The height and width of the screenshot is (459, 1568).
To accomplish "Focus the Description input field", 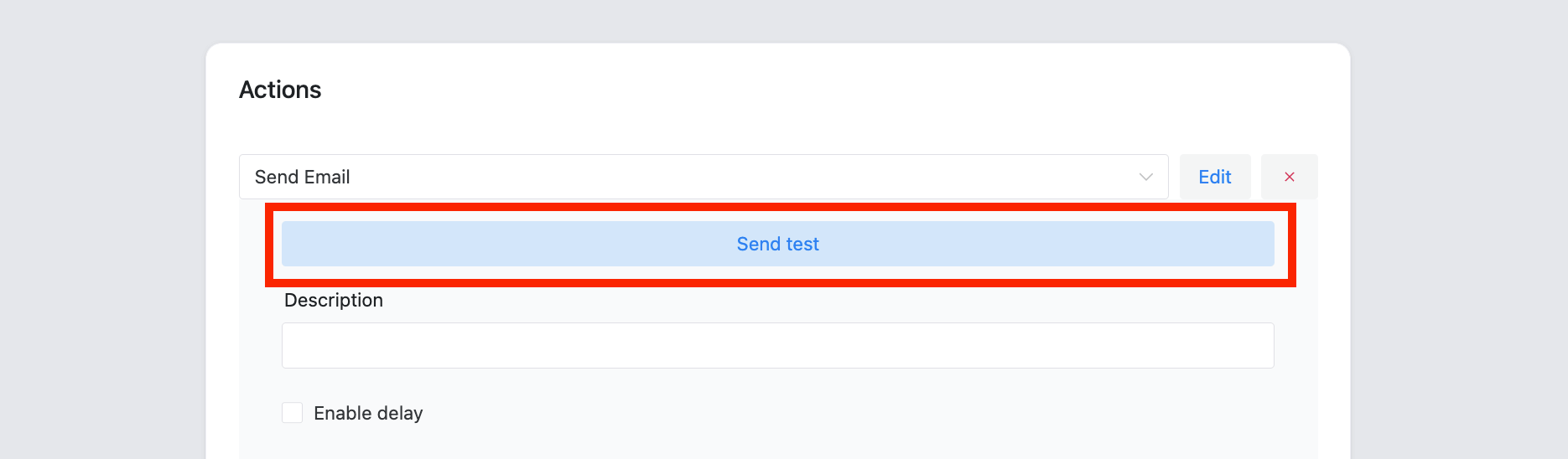I will point(777,345).
